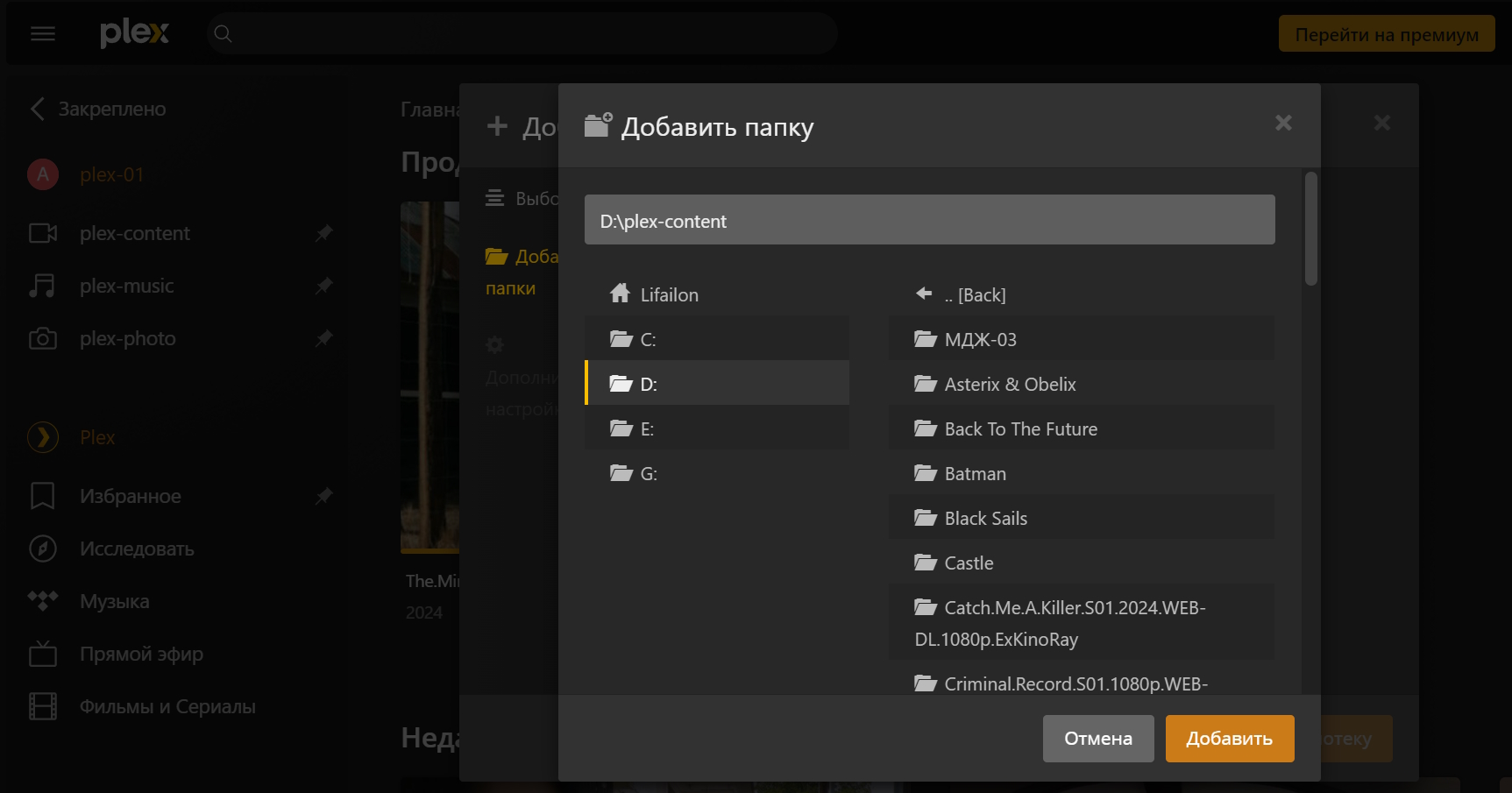The height and width of the screenshot is (793, 1512).
Task: Open plex-content library in sidebar
Action: coord(135,233)
